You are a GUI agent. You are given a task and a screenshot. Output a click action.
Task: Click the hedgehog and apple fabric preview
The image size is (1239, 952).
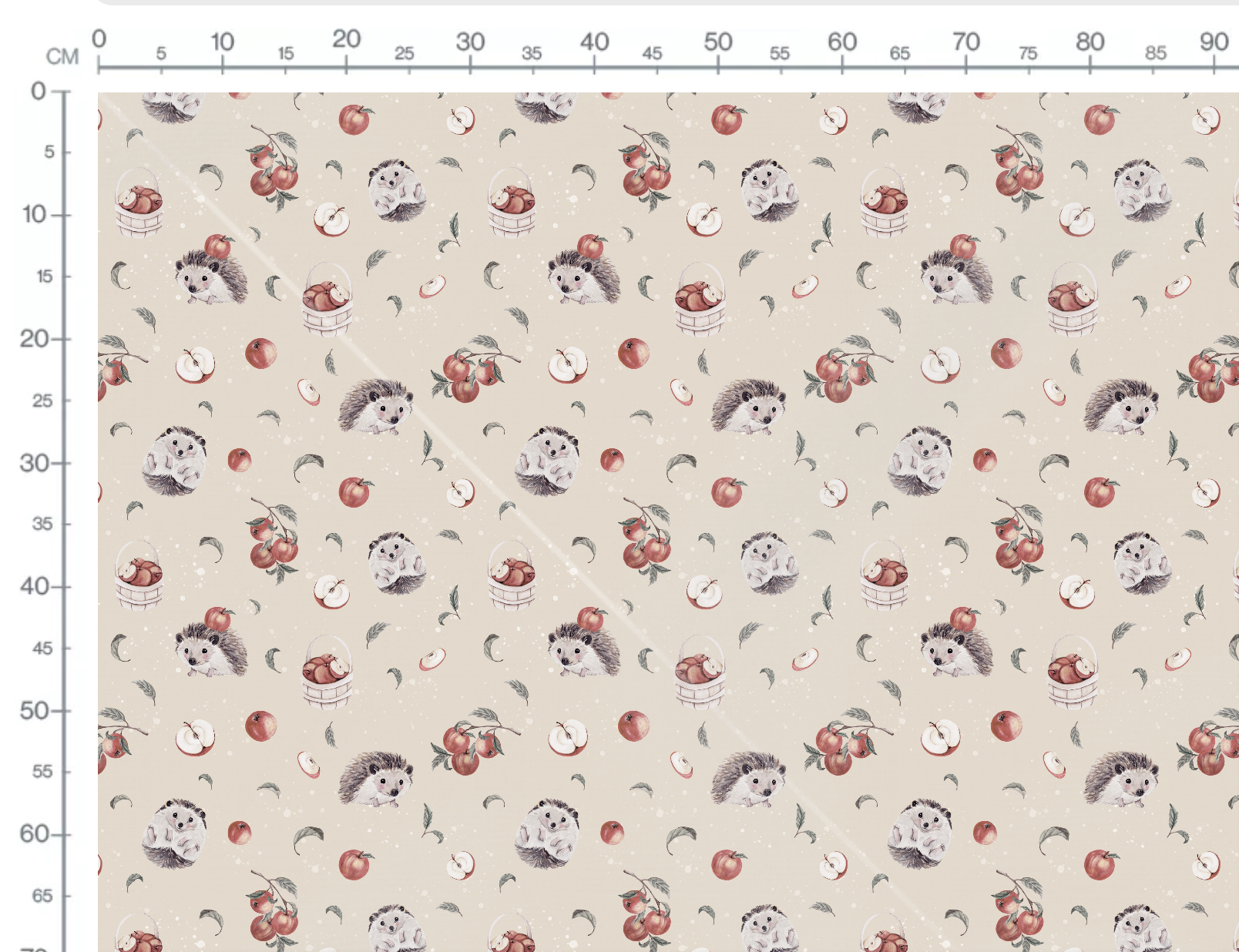click(x=668, y=522)
